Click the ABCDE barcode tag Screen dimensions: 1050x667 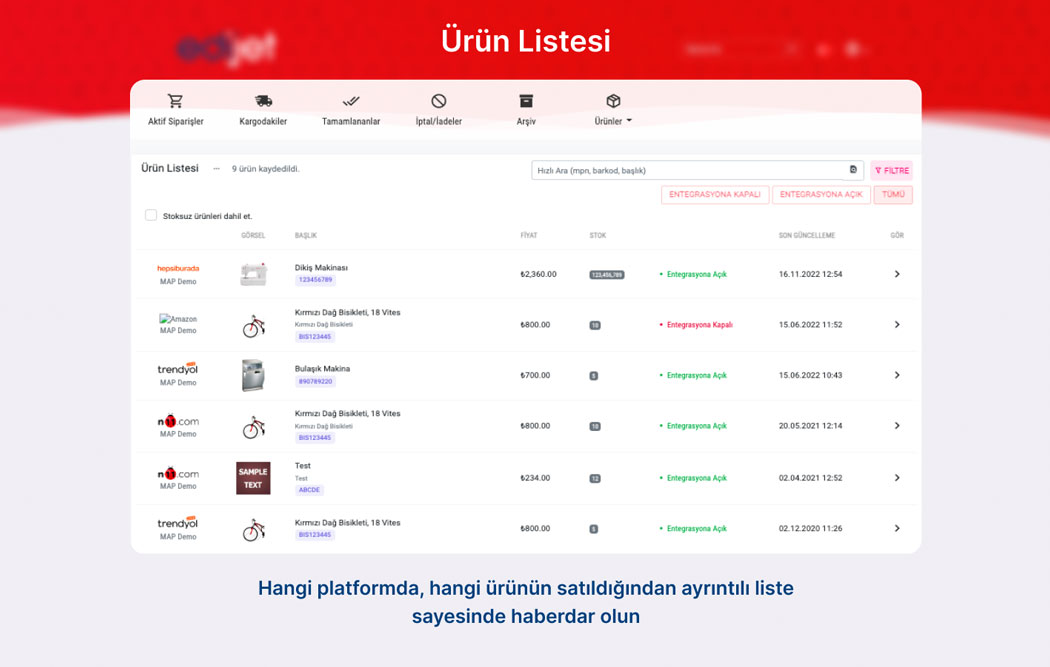(x=309, y=490)
